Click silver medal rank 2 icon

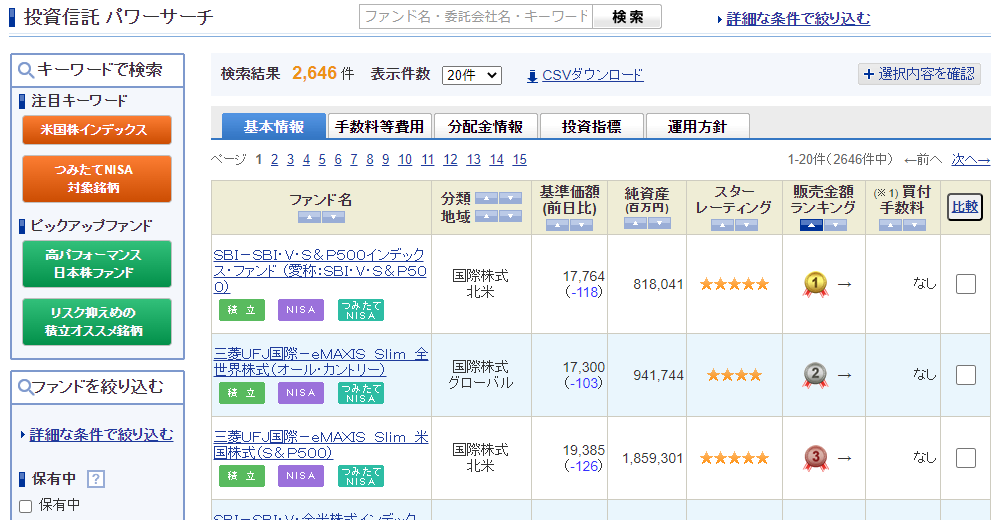815,375
